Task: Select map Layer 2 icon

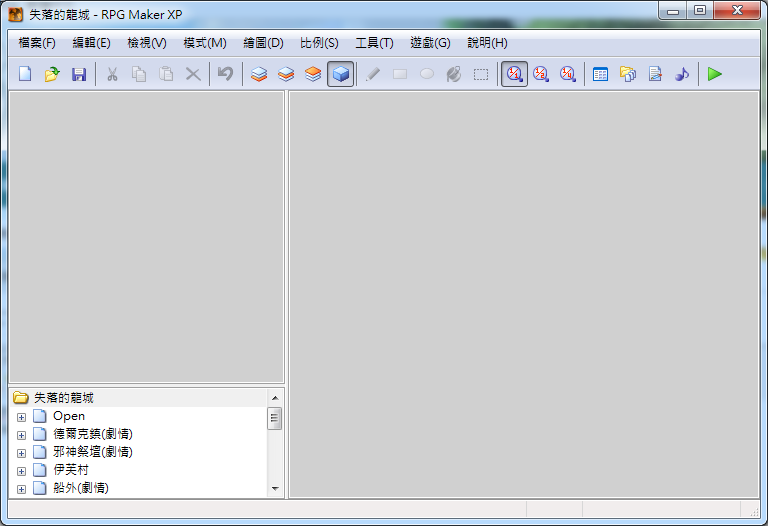Action: click(x=286, y=74)
